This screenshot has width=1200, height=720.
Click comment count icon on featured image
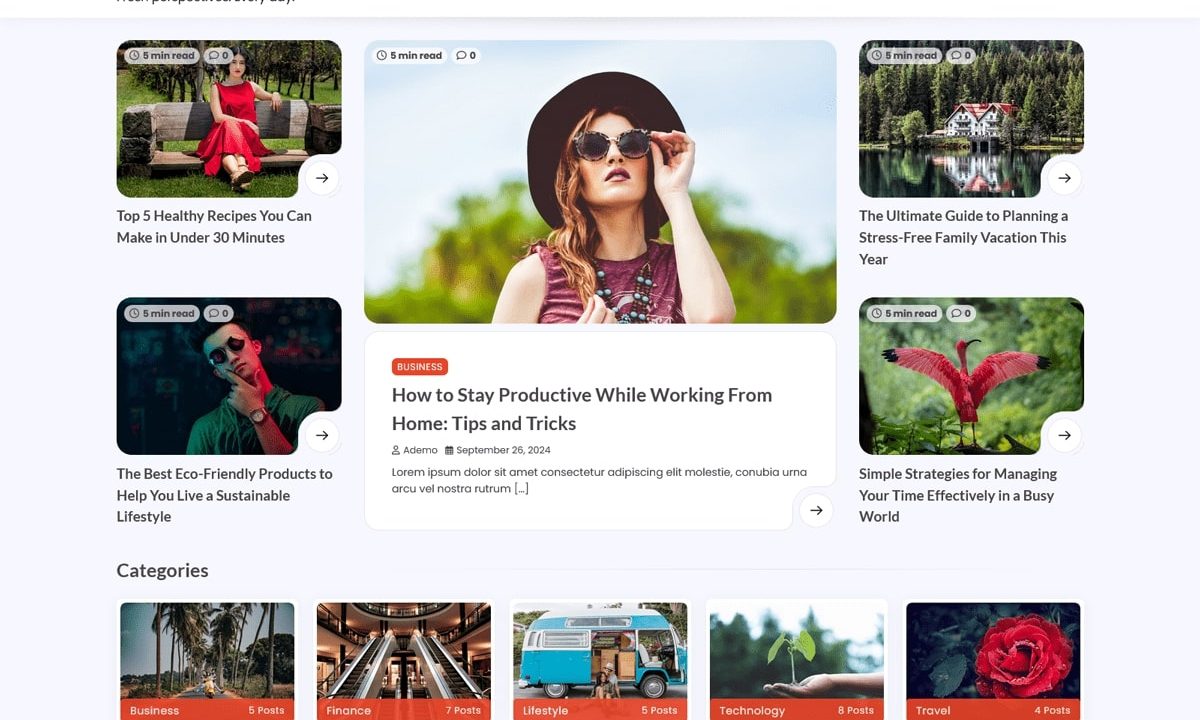click(466, 56)
